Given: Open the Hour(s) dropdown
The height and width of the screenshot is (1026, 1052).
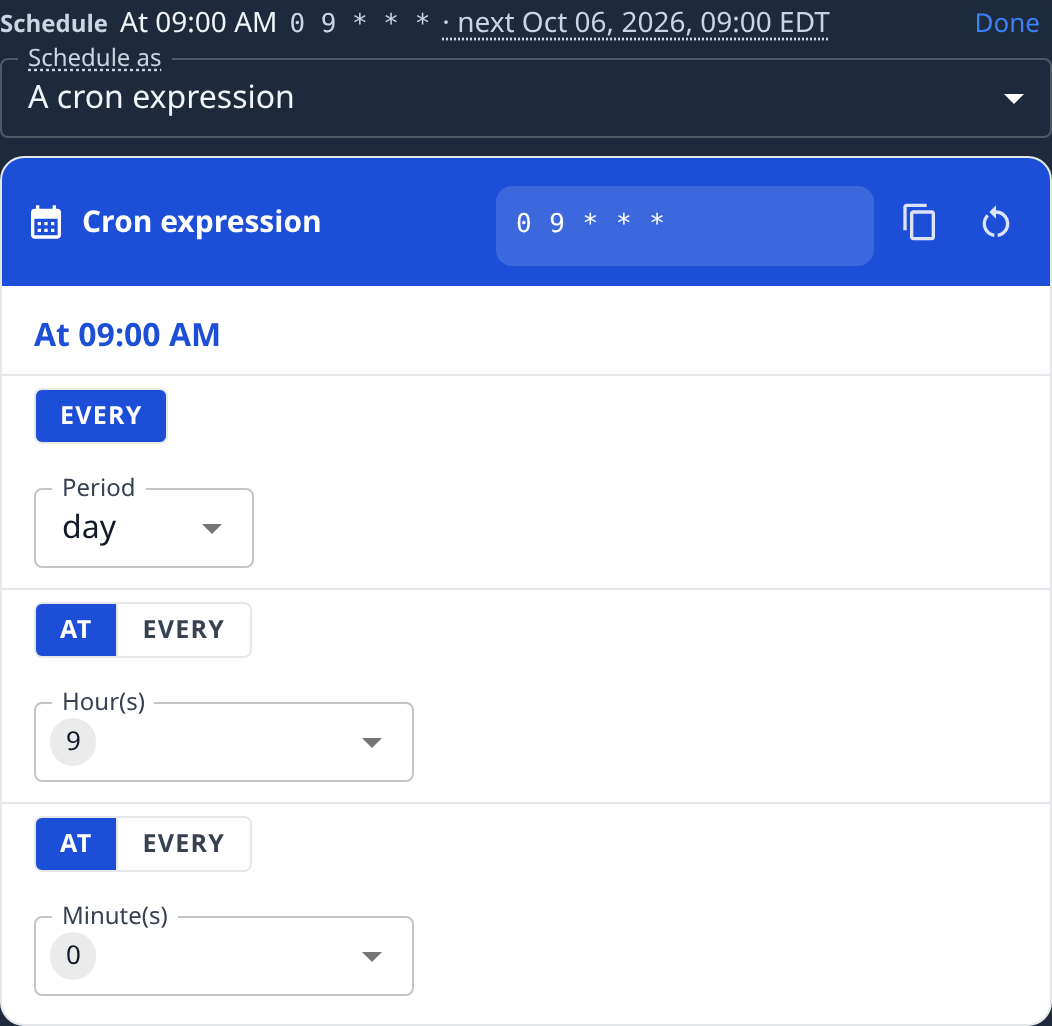Looking at the screenshot, I should click(224, 742).
